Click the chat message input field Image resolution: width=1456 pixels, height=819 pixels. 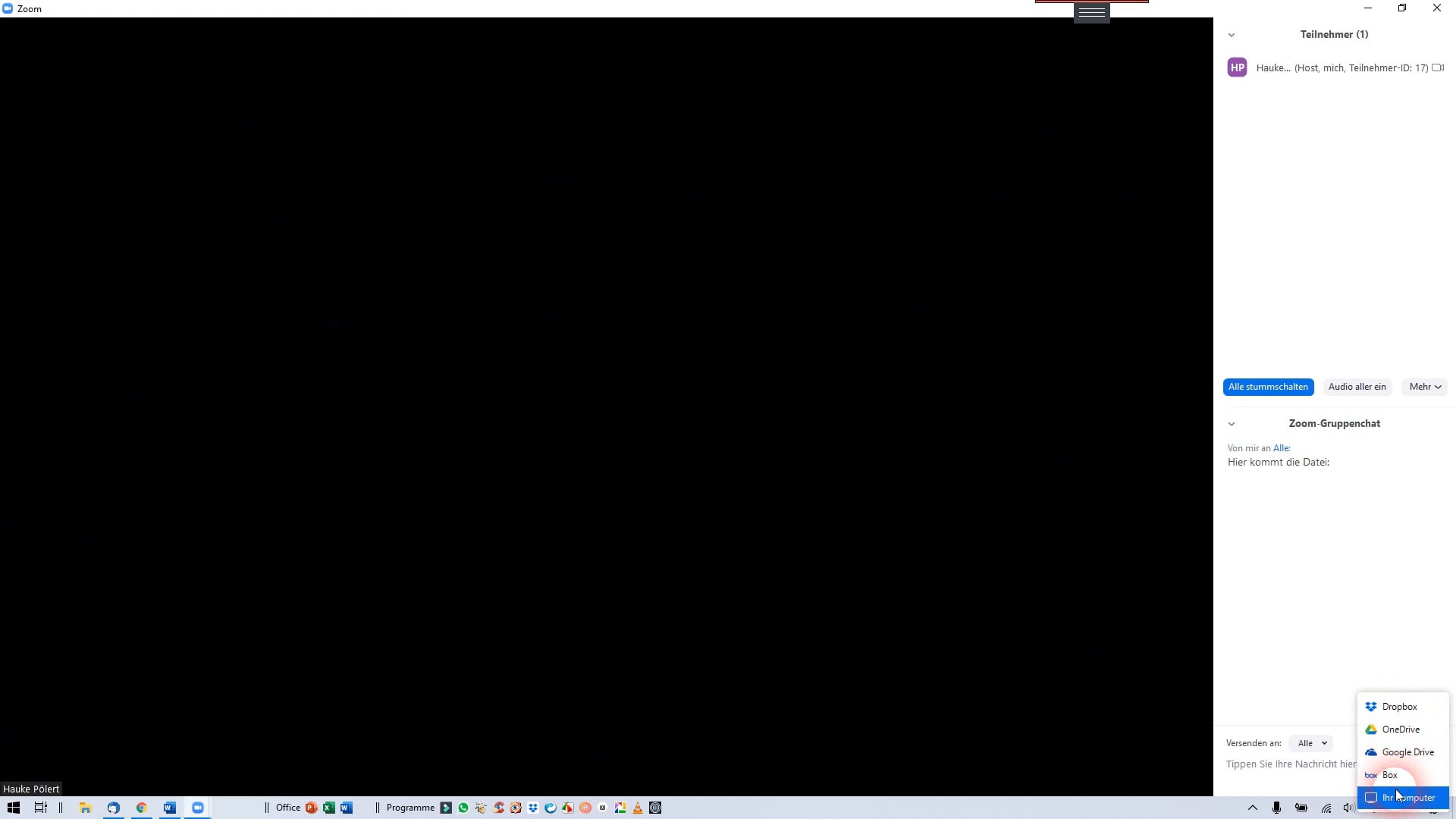[1291, 764]
